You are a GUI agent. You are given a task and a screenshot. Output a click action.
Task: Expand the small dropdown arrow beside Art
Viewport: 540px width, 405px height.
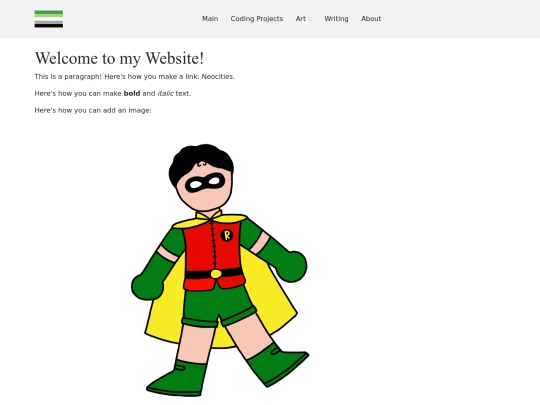[x=310, y=19]
